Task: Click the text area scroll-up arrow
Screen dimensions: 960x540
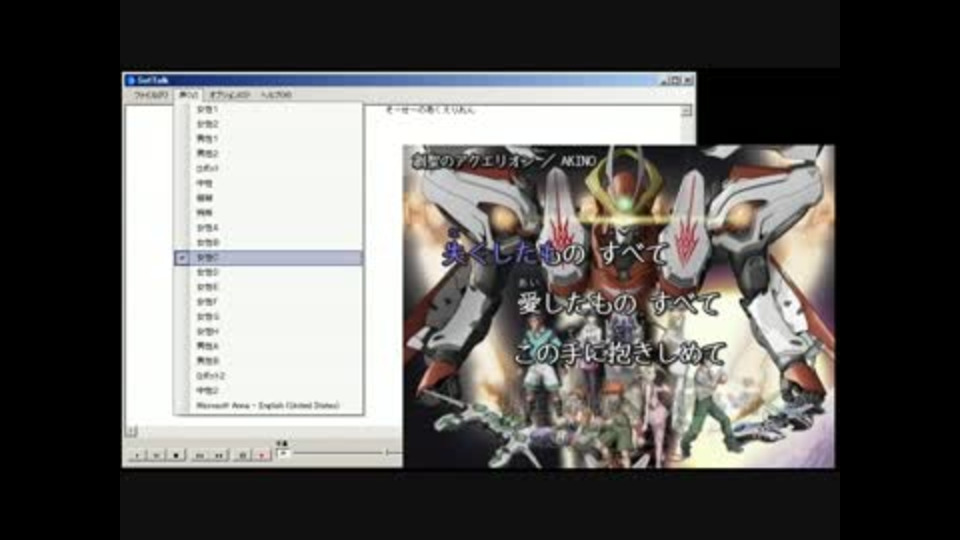Action: pos(686,110)
